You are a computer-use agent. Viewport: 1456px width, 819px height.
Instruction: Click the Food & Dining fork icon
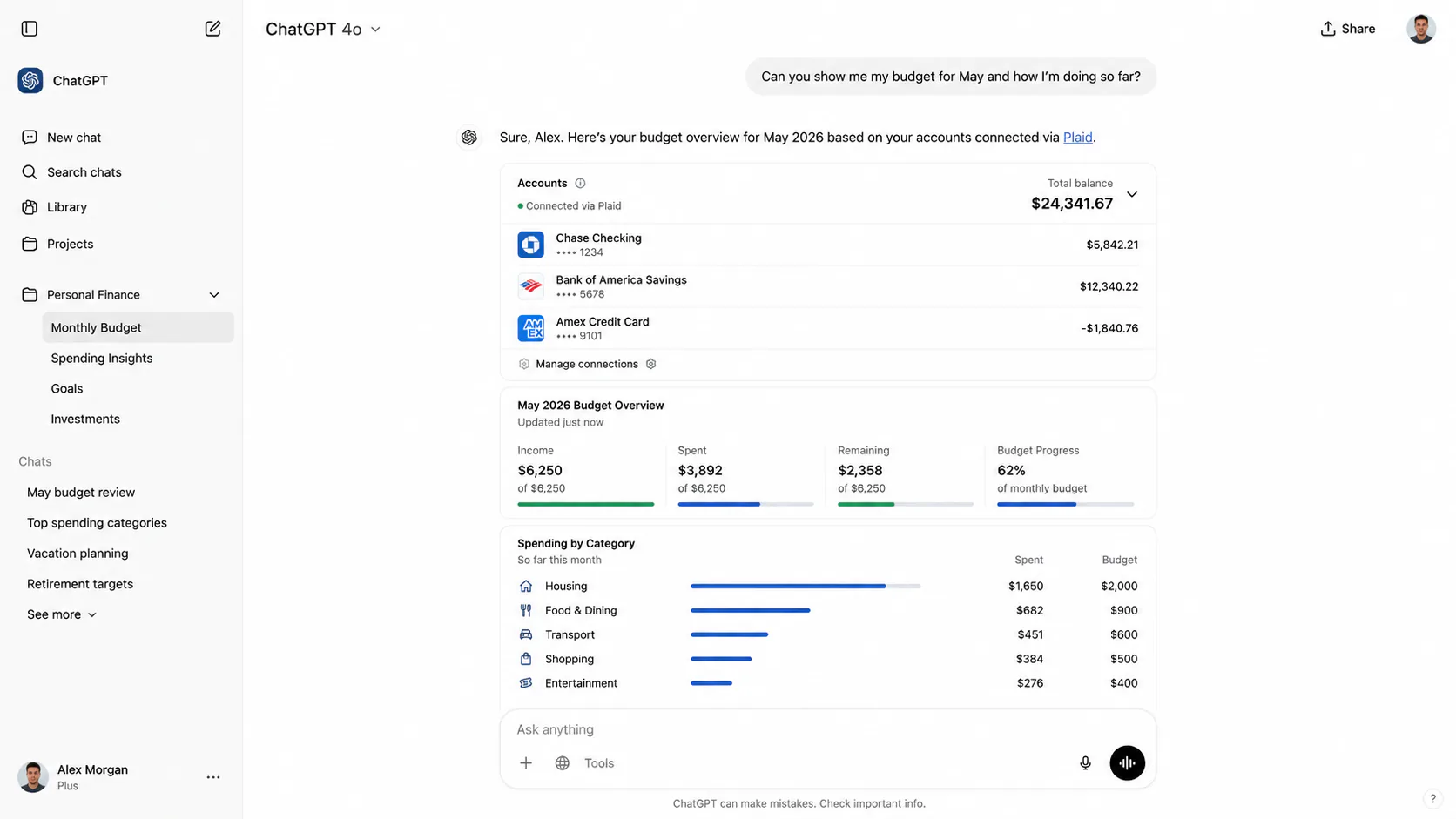(x=525, y=611)
